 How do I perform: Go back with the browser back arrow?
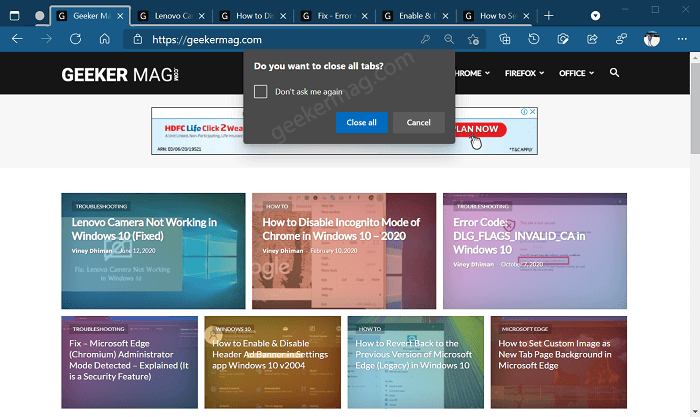(x=17, y=39)
